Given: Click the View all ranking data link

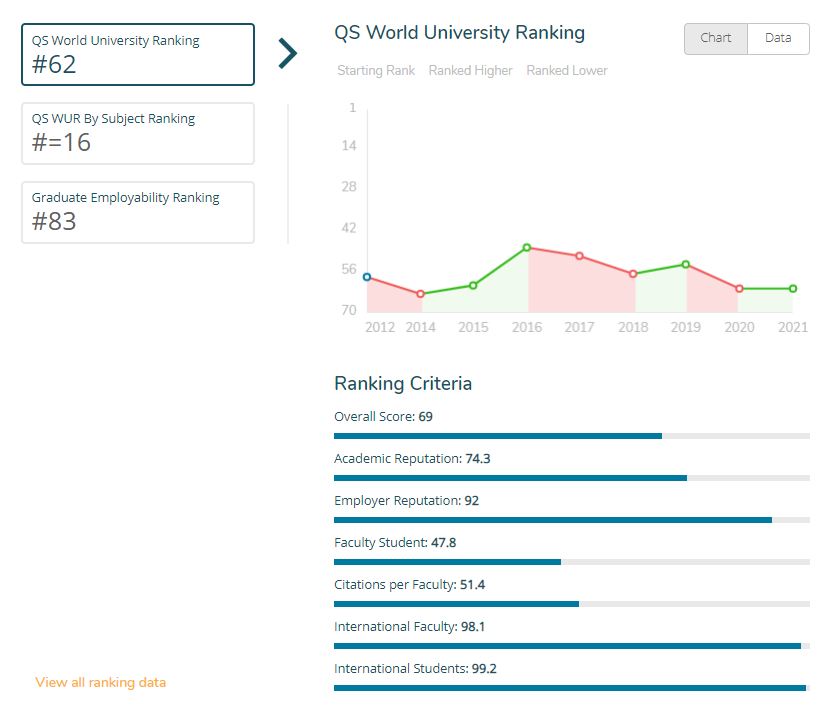Looking at the screenshot, I should [100, 683].
